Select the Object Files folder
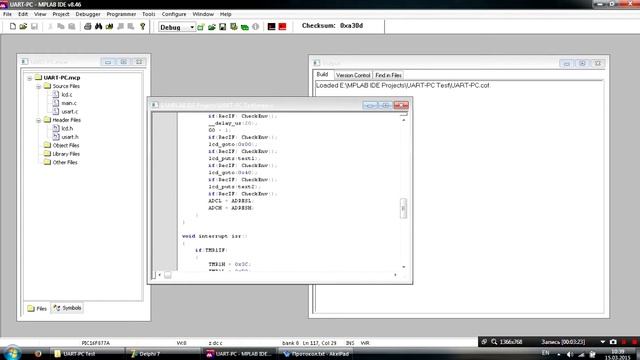 pyautogui.click(x=66, y=146)
